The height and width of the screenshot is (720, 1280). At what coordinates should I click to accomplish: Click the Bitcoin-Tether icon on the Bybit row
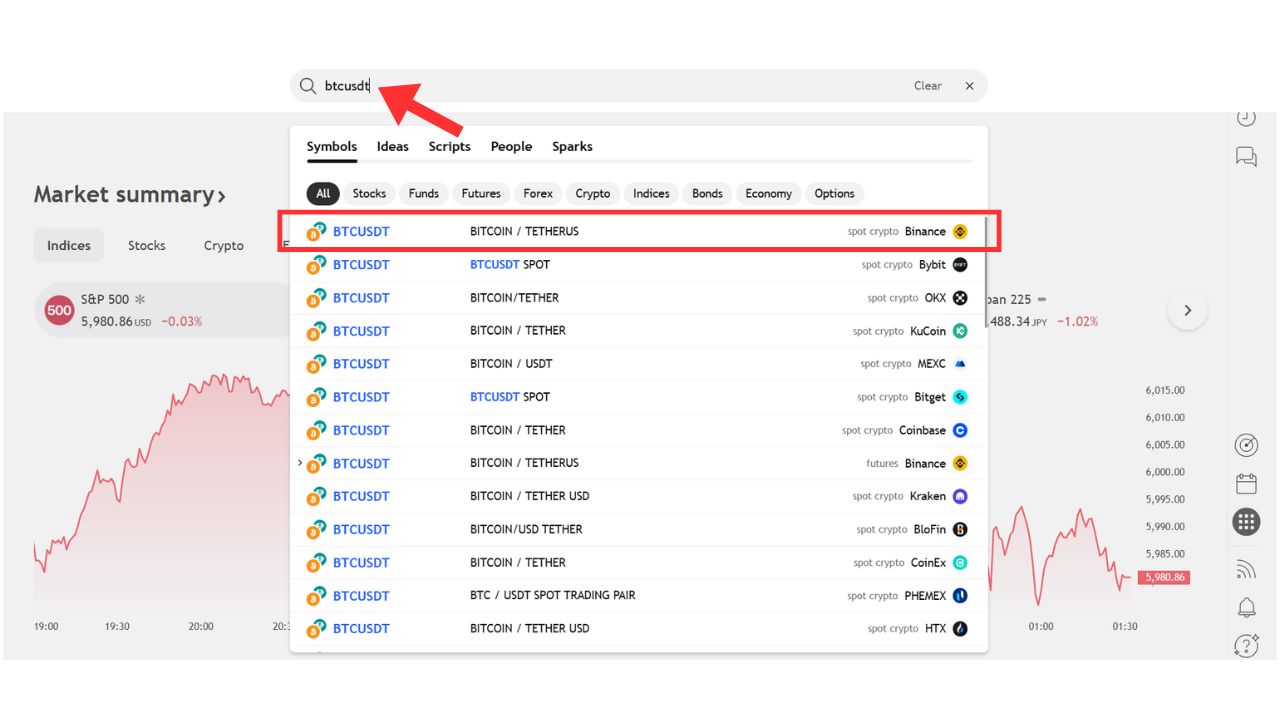(x=316, y=265)
